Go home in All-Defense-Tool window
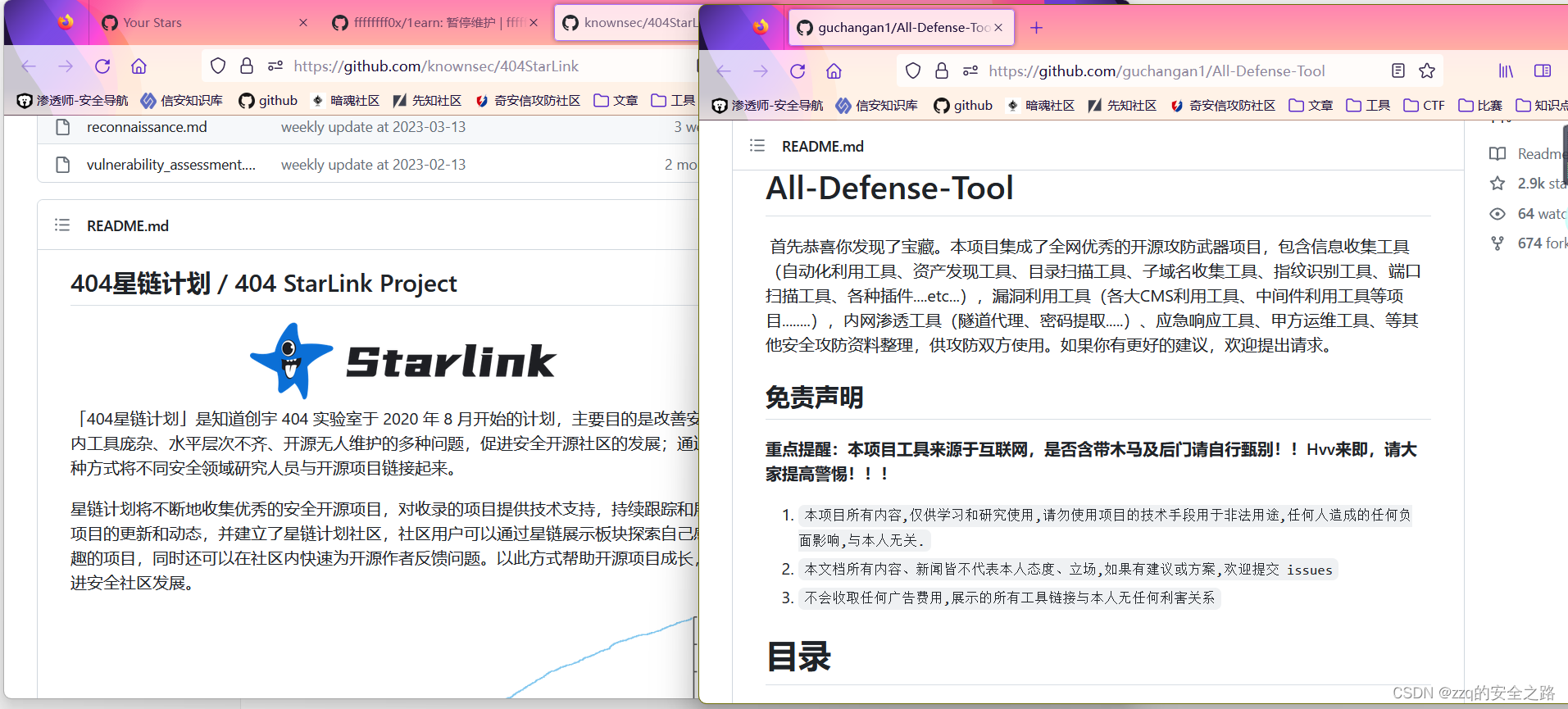 coord(834,71)
